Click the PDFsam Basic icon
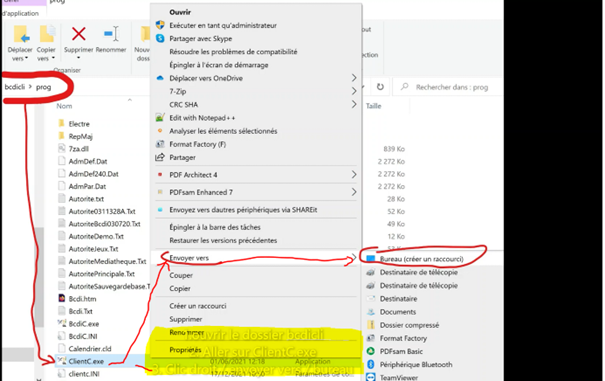Viewport: 605px width, 381px height. point(371,351)
